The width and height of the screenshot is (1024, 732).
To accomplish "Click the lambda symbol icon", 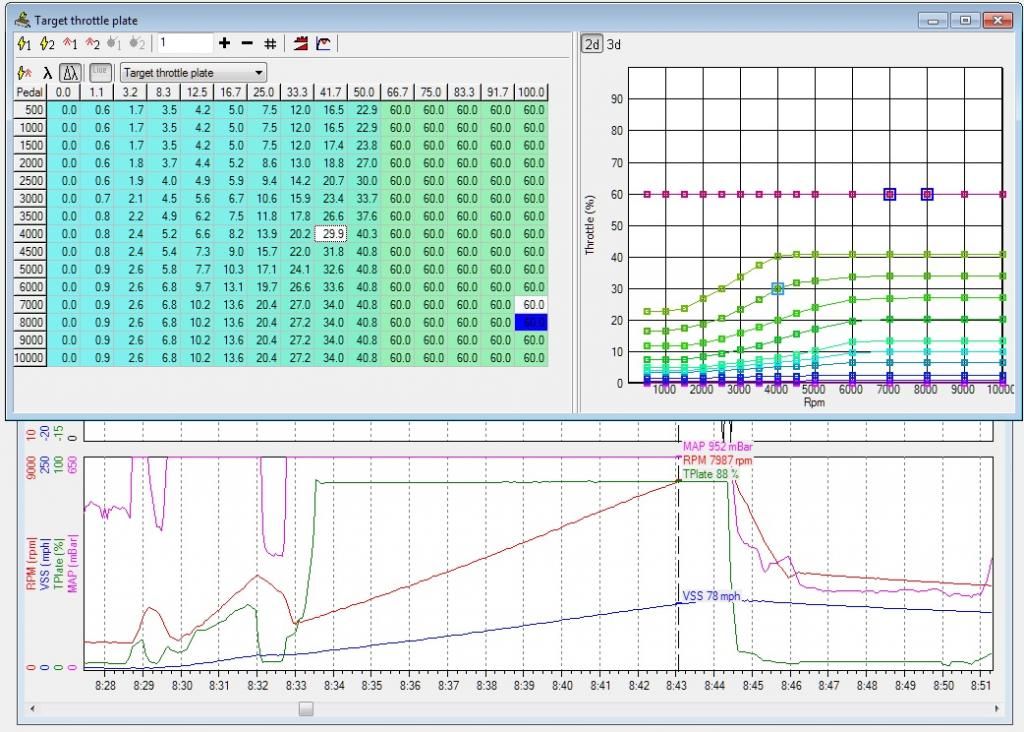I will point(47,73).
